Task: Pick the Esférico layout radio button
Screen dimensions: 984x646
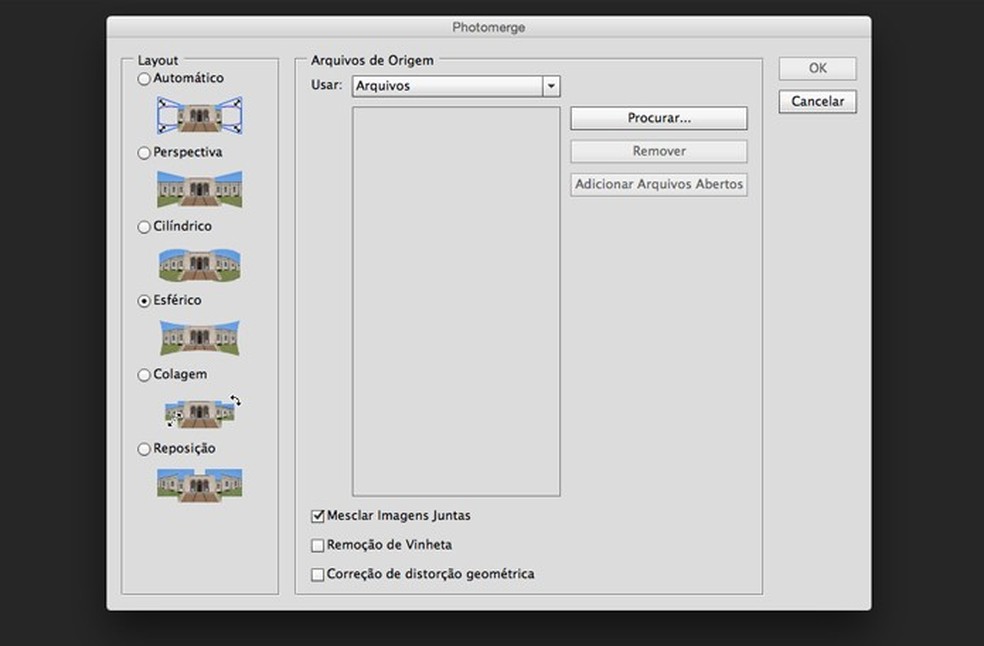Action: (145, 301)
